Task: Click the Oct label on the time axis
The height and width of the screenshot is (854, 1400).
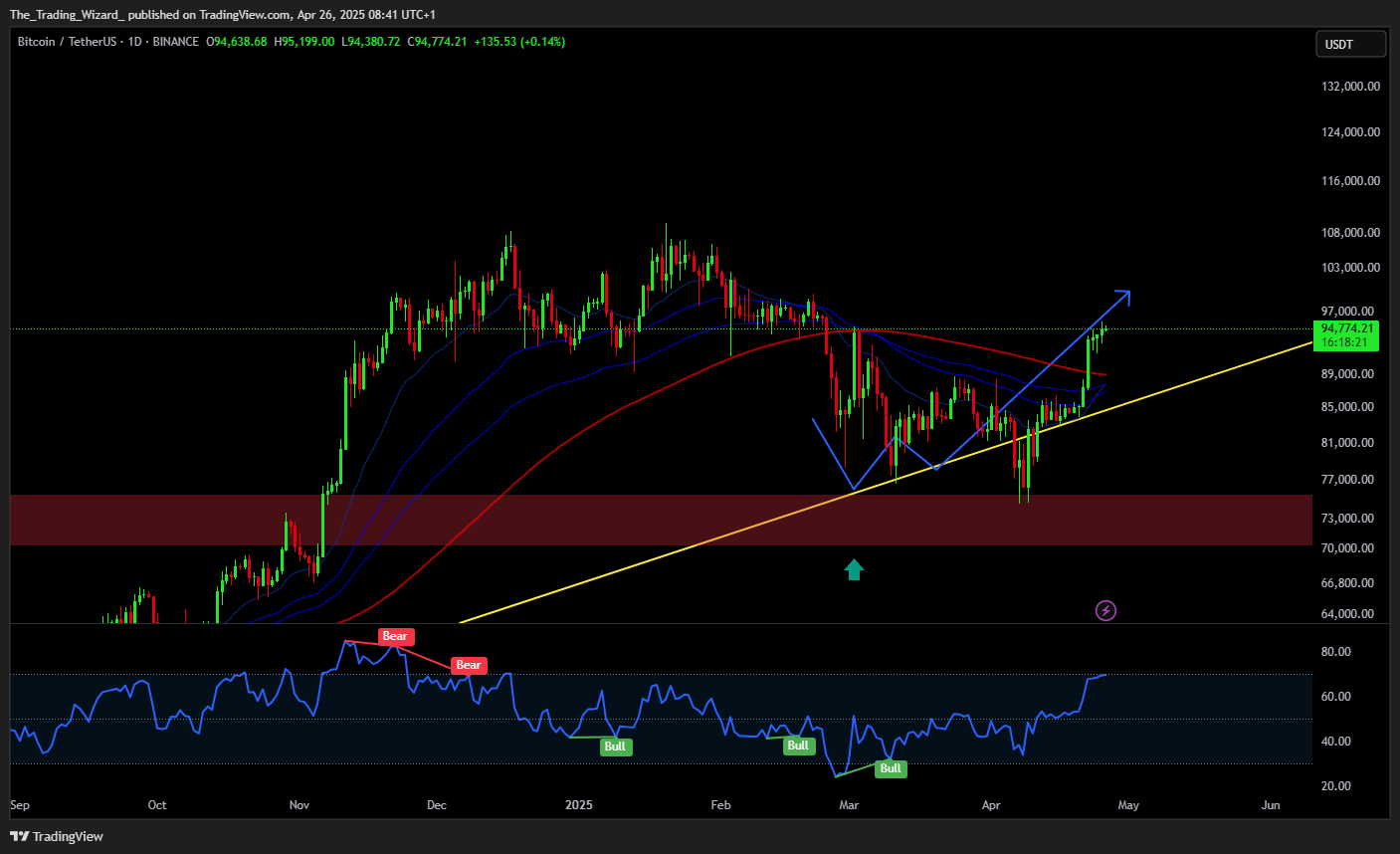Action: [157, 805]
